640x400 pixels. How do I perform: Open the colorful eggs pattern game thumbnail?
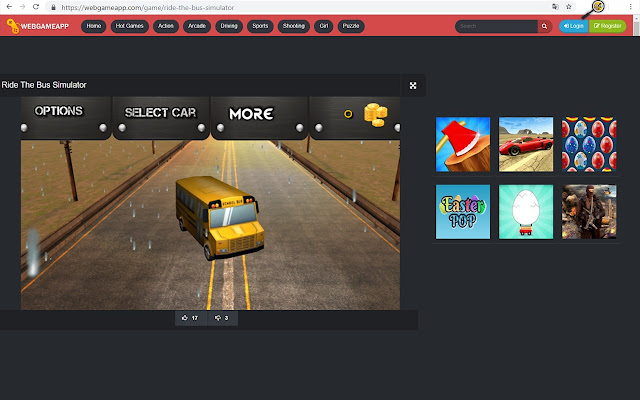pyautogui.click(x=589, y=144)
